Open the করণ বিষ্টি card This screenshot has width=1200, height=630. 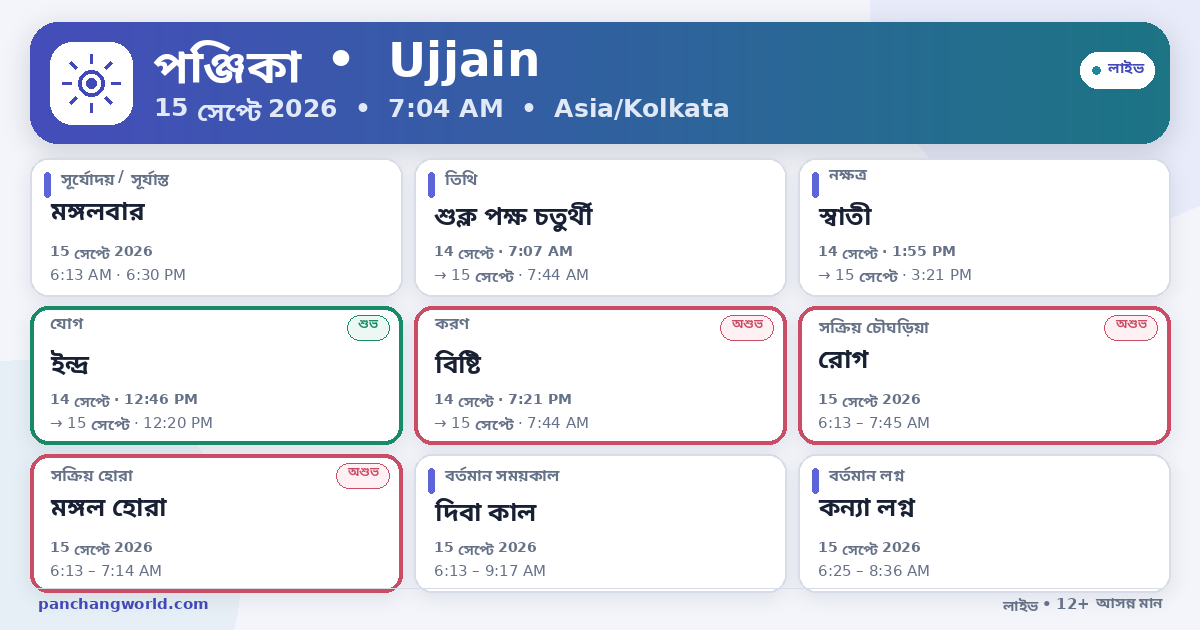[600, 375]
